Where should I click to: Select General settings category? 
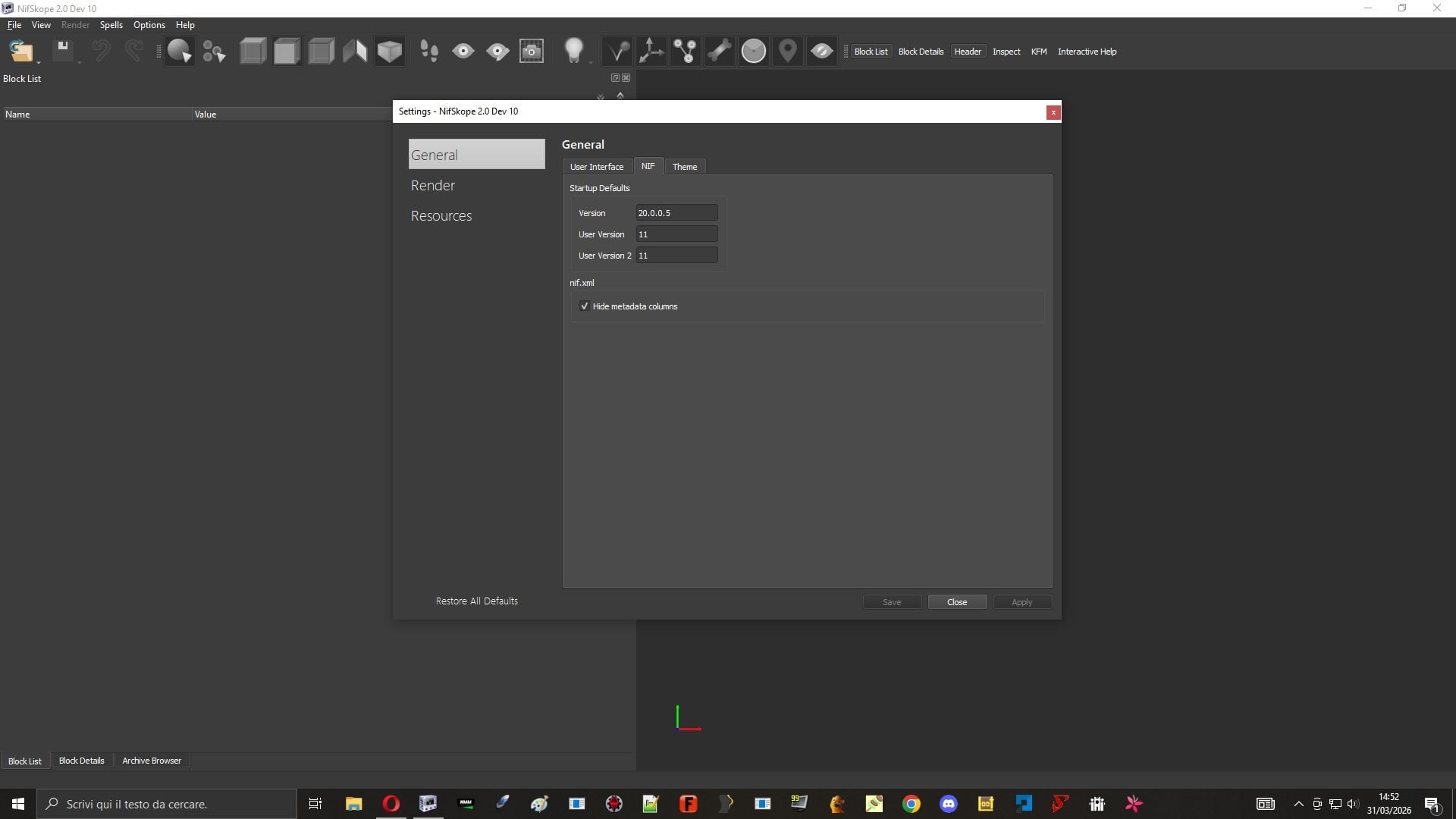(476, 154)
